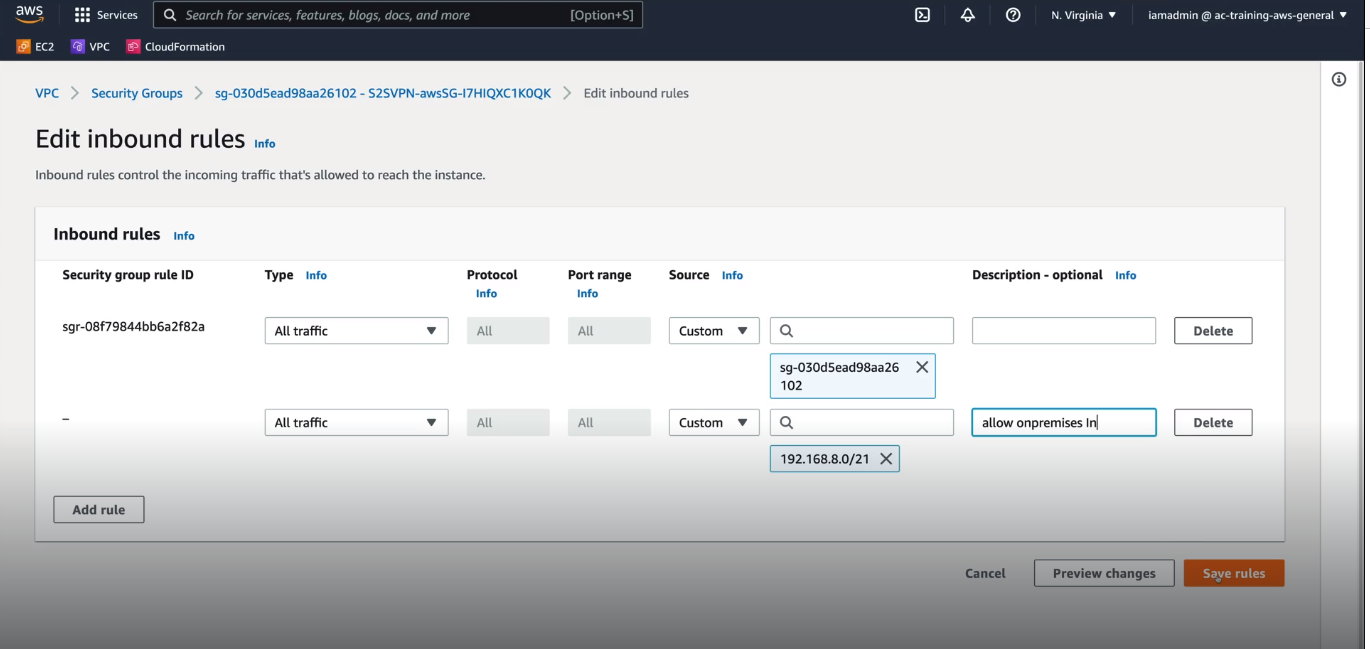This screenshot has width=1370, height=649.
Task: Remove the 192.168.8.0/21 source tag
Action: (886, 458)
